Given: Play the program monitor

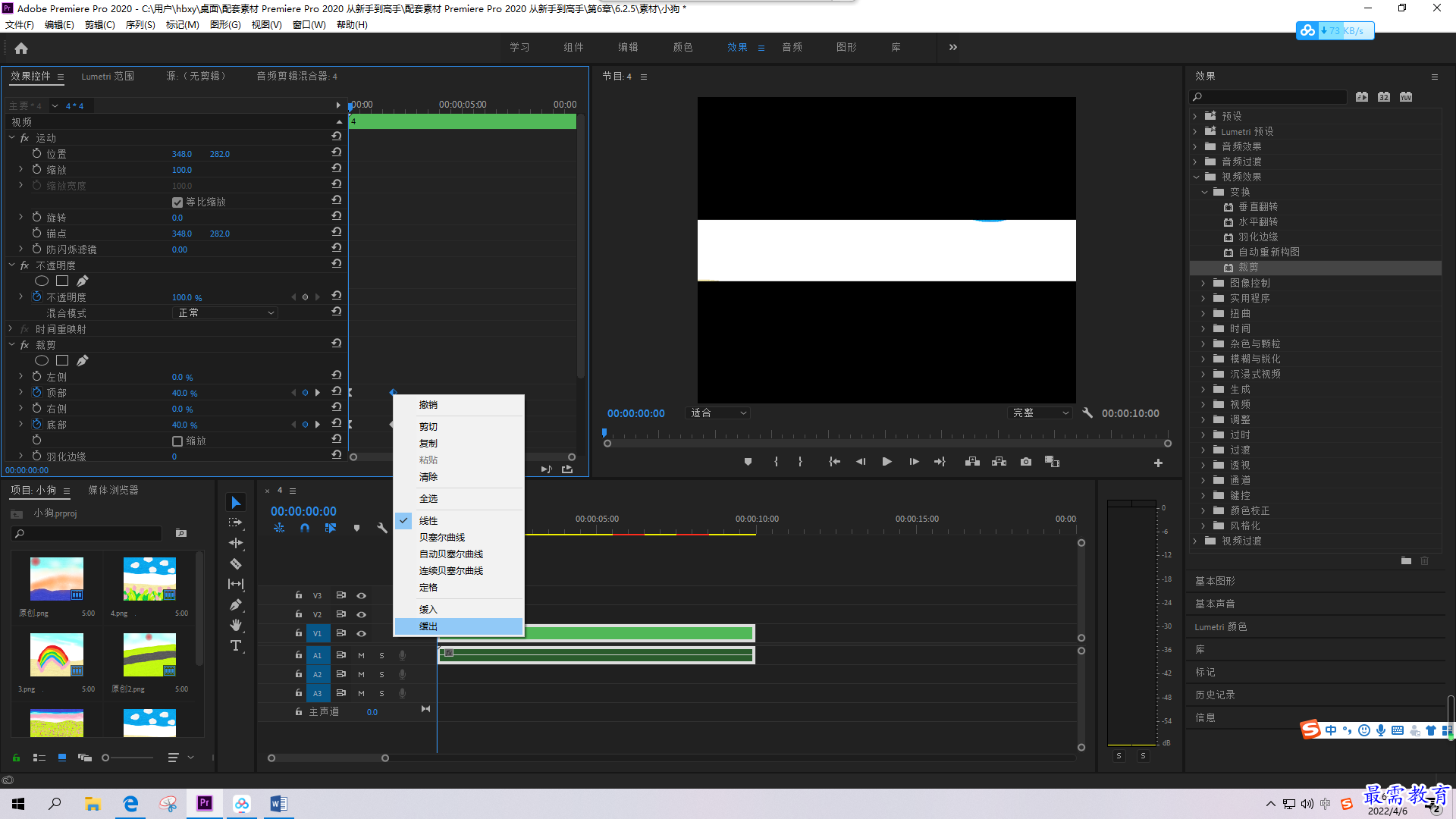Looking at the screenshot, I should (x=886, y=462).
